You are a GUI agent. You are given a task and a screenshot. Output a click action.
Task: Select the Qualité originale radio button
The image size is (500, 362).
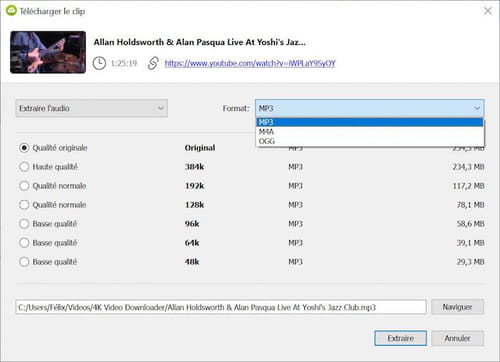tap(24, 148)
